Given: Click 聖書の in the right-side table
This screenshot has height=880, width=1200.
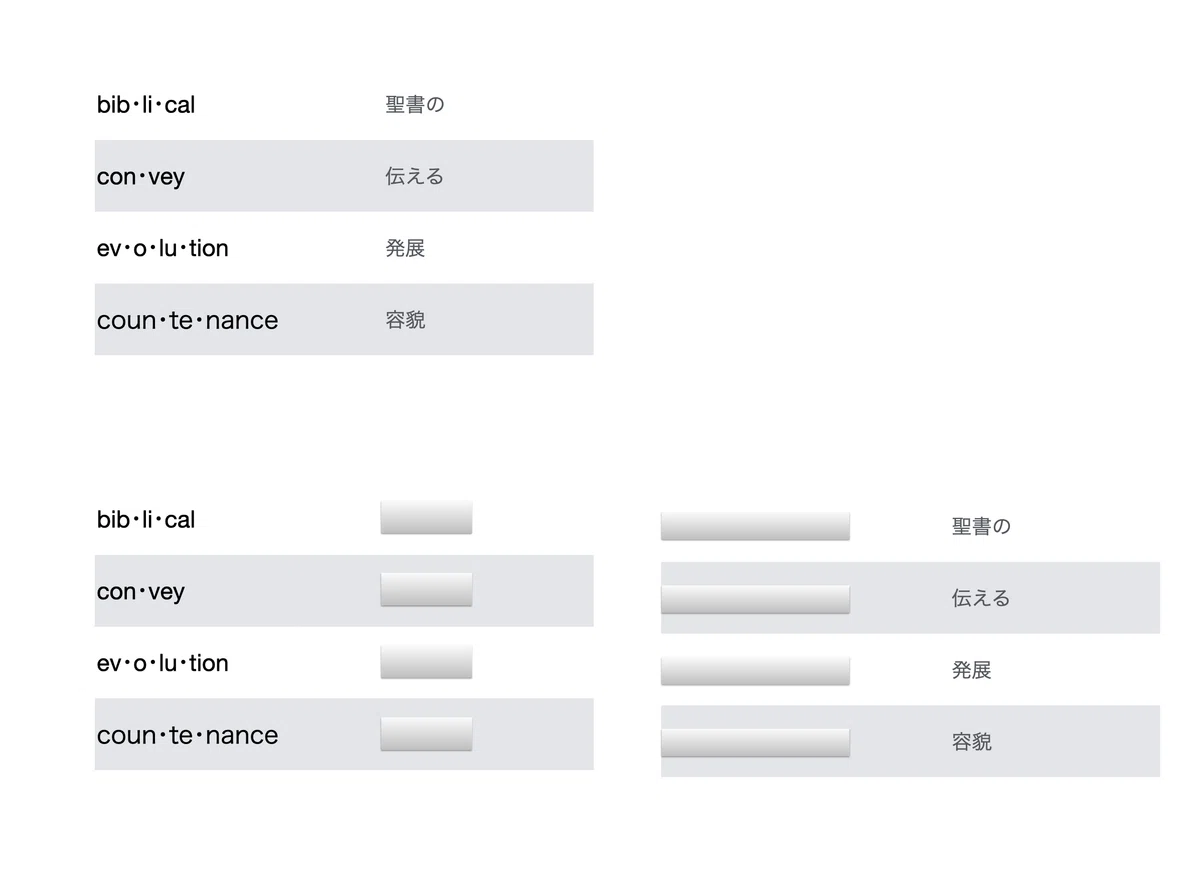Looking at the screenshot, I should (981, 526).
